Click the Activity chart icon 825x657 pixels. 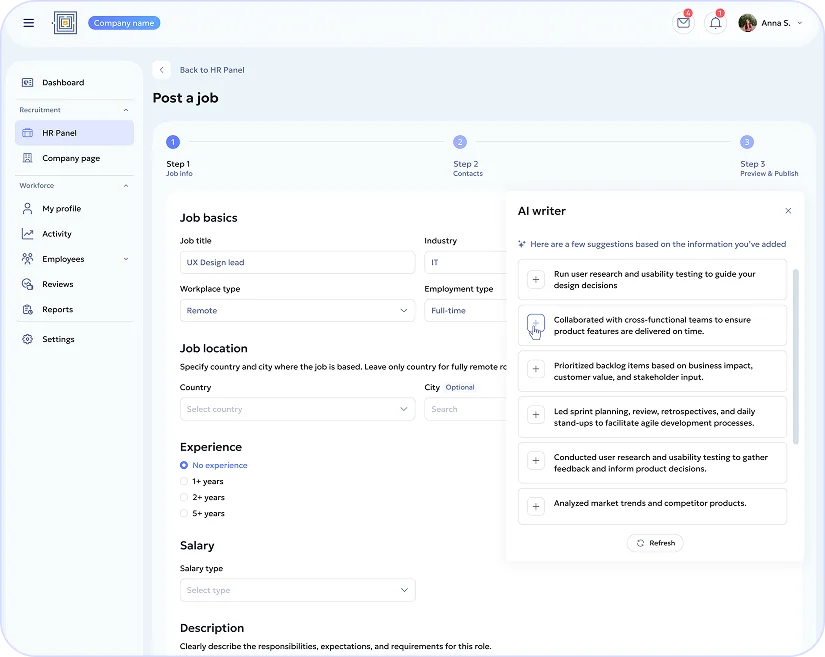tap(27, 234)
